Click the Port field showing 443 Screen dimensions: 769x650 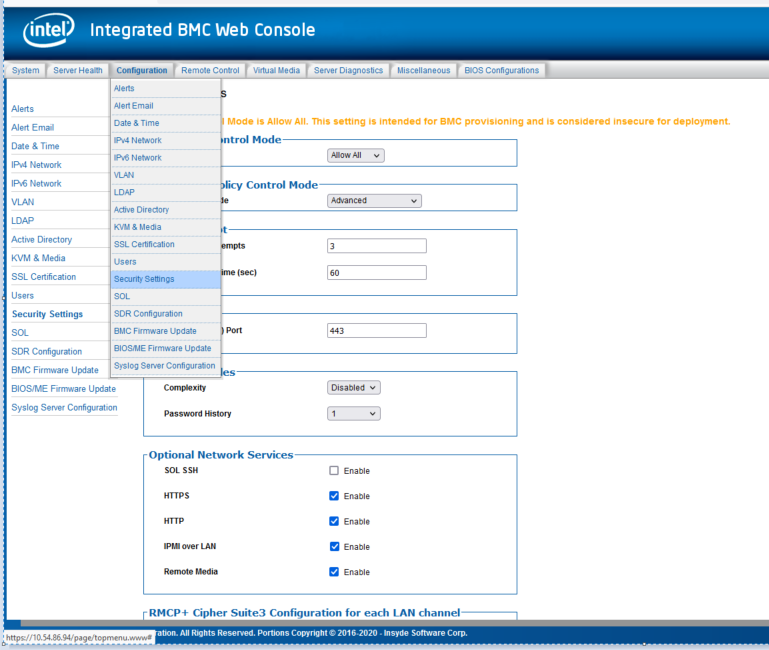coord(377,331)
